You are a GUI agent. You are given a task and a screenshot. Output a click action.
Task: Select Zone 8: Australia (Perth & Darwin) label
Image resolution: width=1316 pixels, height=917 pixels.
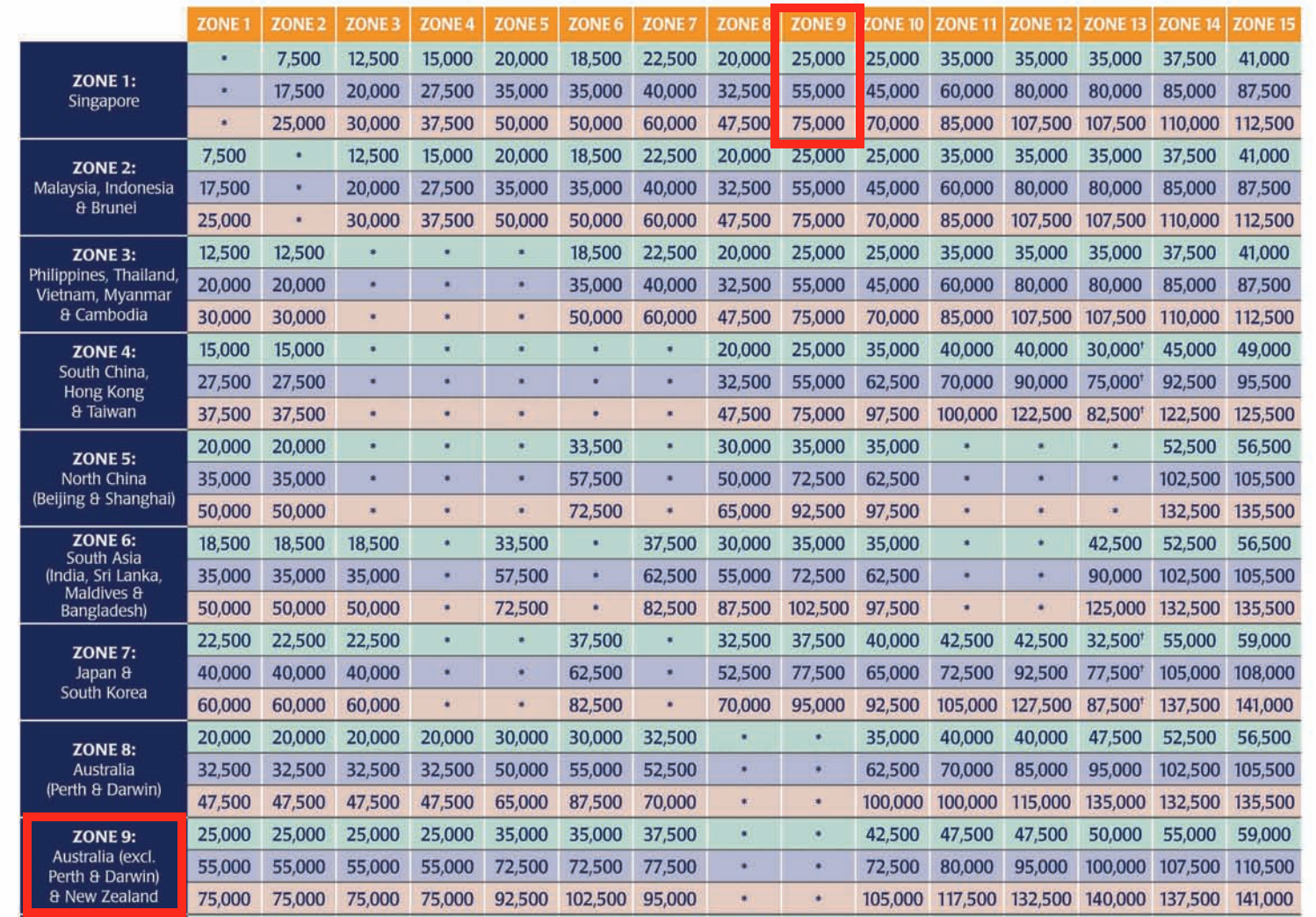click(x=104, y=769)
